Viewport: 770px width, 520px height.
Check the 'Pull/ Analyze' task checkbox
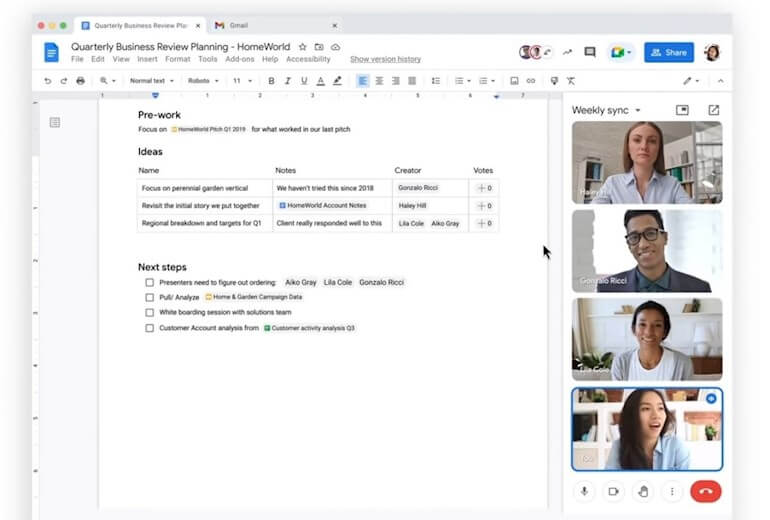pos(149,298)
